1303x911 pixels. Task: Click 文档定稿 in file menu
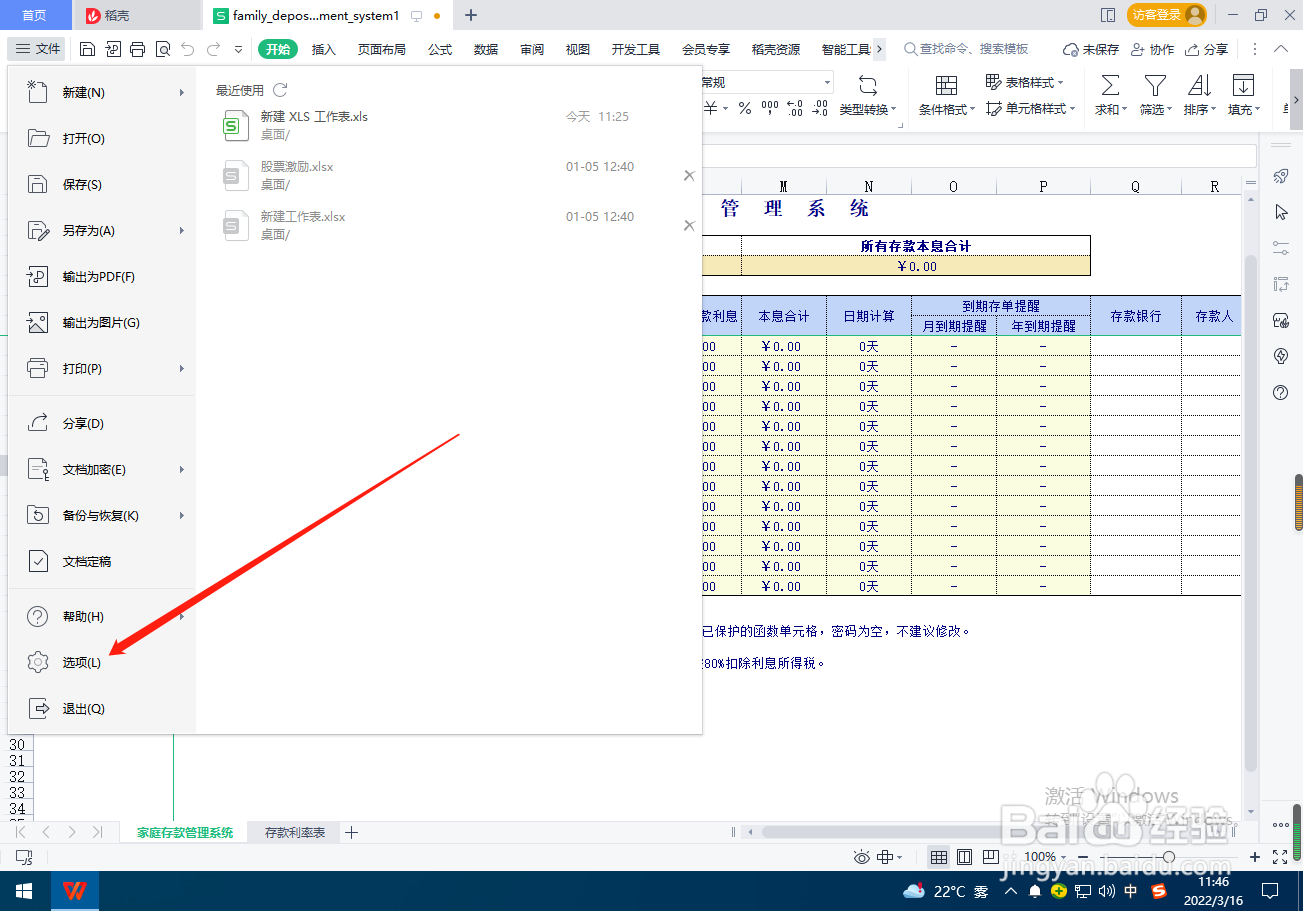[x=102, y=561]
